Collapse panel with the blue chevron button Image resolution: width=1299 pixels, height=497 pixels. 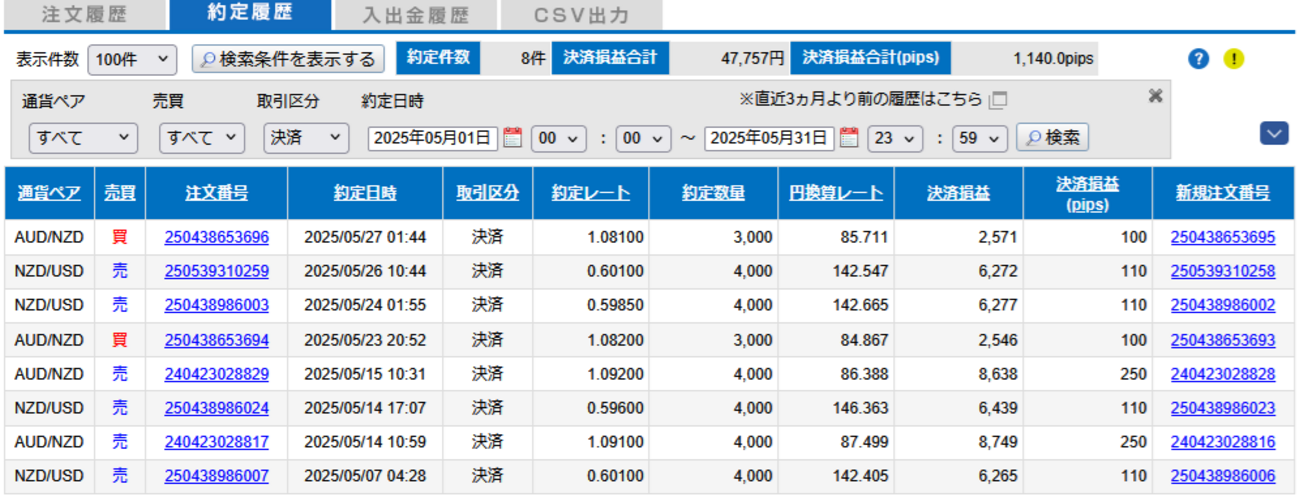[1274, 133]
